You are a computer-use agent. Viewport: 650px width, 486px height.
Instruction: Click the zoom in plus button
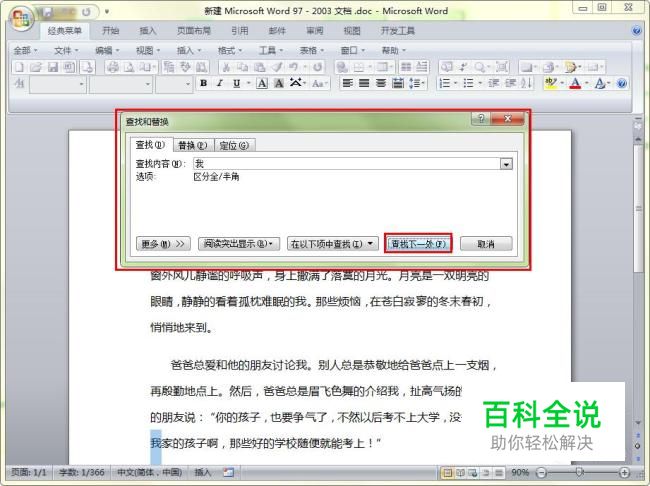pyautogui.click(x=624, y=472)
